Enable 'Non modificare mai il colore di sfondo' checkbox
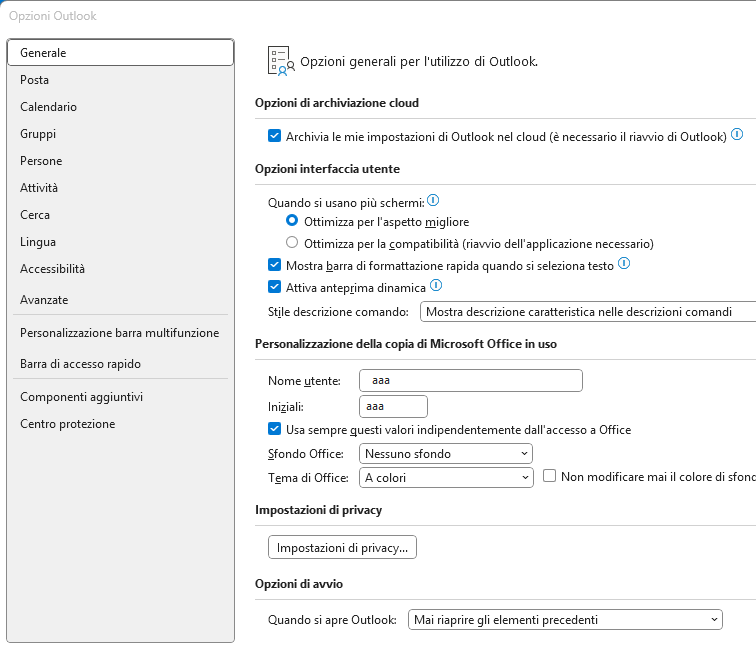756x648 pixels. (549, 476)
